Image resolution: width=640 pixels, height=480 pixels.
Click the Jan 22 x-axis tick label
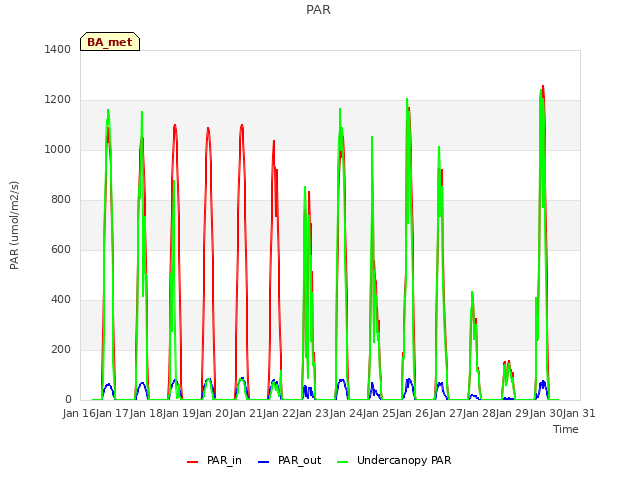[x=279, y=413]
